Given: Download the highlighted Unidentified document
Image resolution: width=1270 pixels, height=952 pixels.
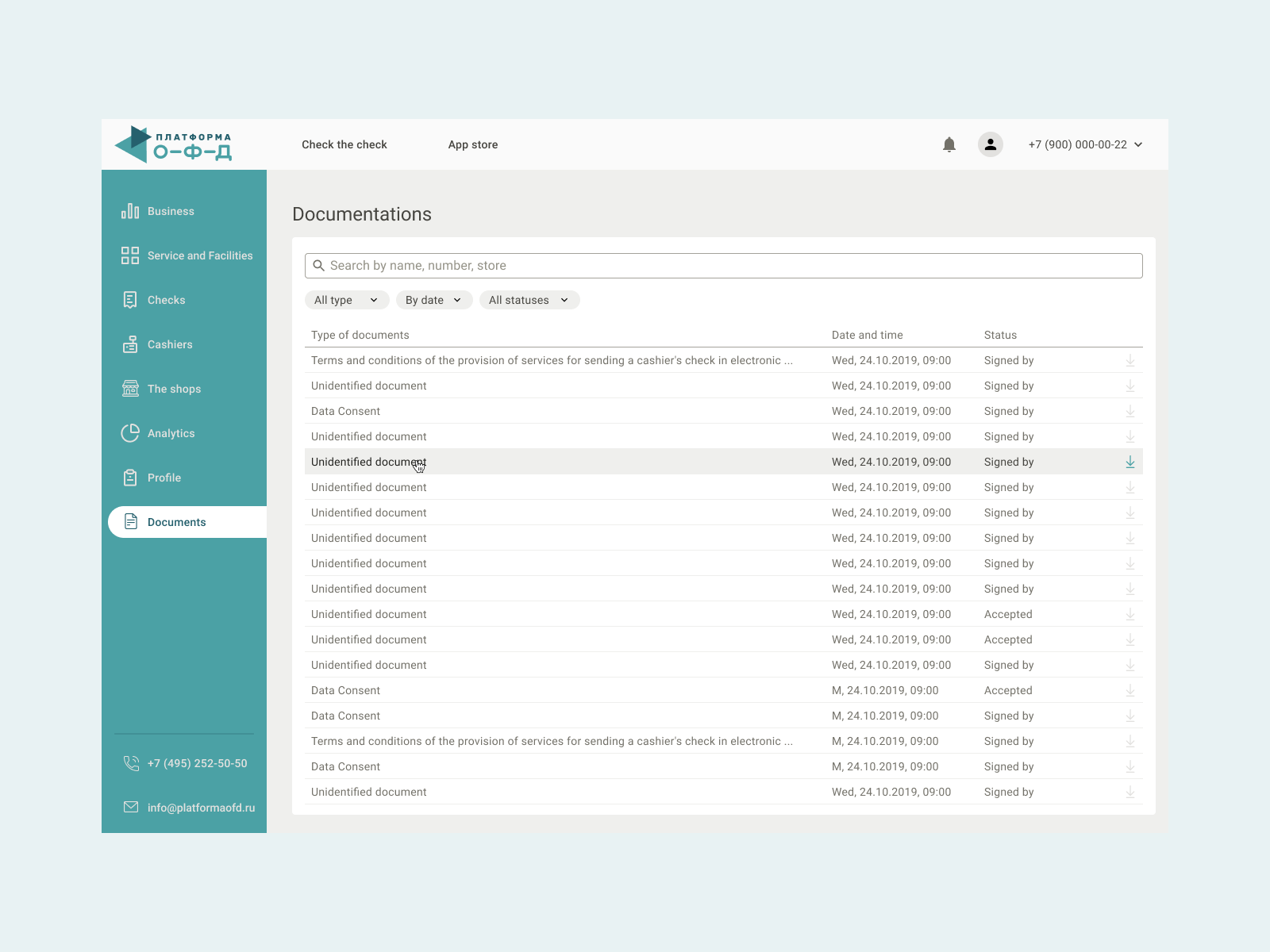Looking at the screenshot, I should [x=1130, y=461].
